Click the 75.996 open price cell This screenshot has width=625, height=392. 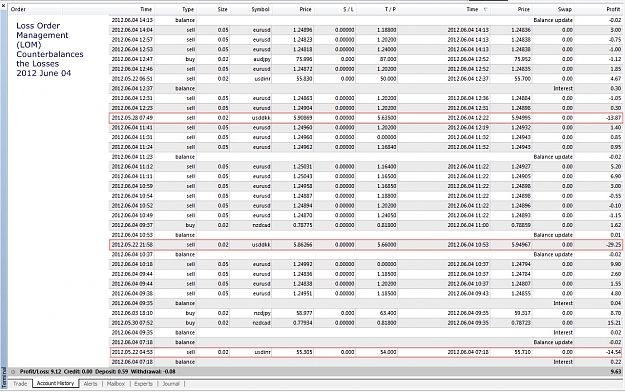[304, 59]
